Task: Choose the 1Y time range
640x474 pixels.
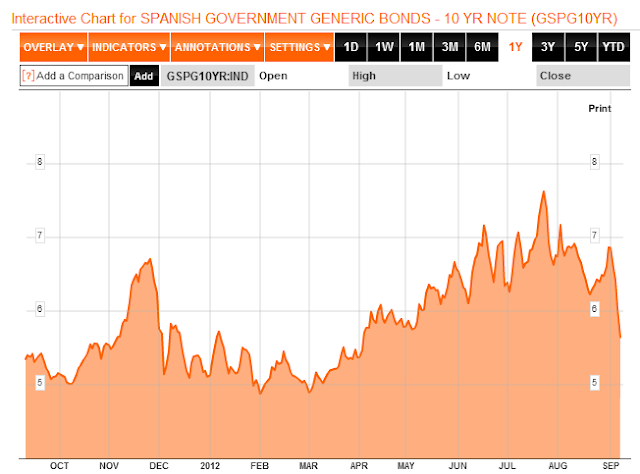Action: (515, 47)
